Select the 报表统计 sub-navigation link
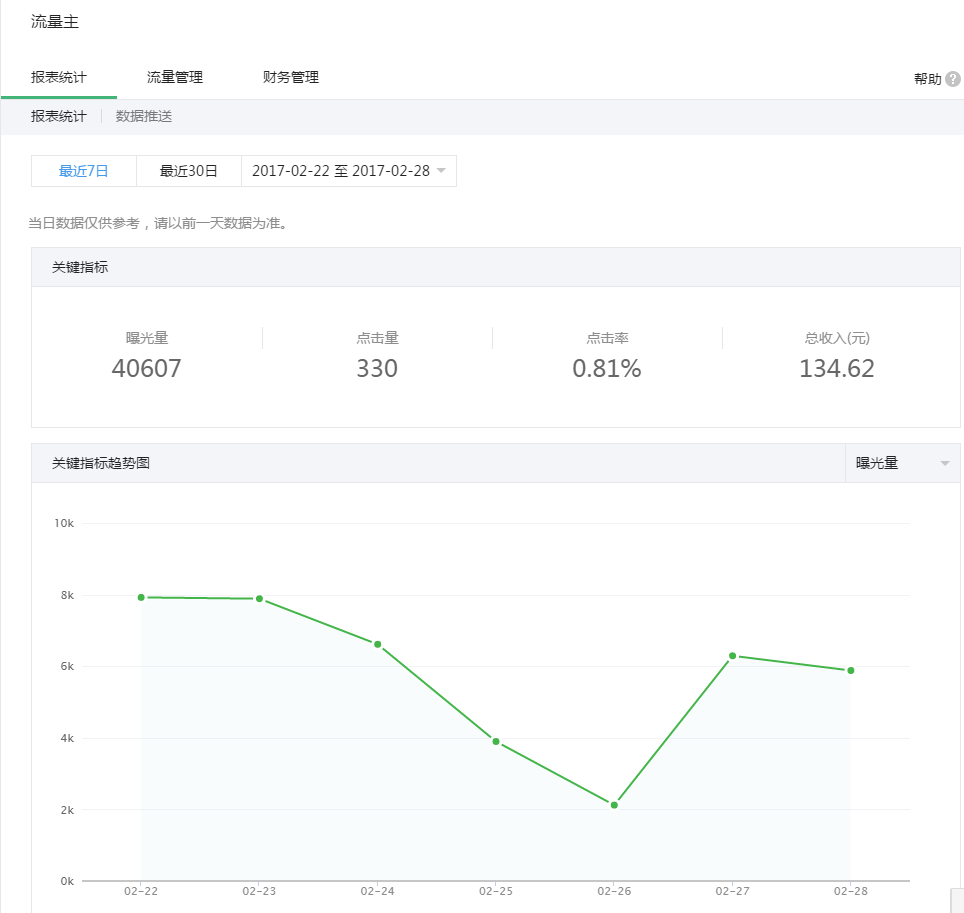The width and height of the screenshot is (964, 913). click(x=59, y=116)
